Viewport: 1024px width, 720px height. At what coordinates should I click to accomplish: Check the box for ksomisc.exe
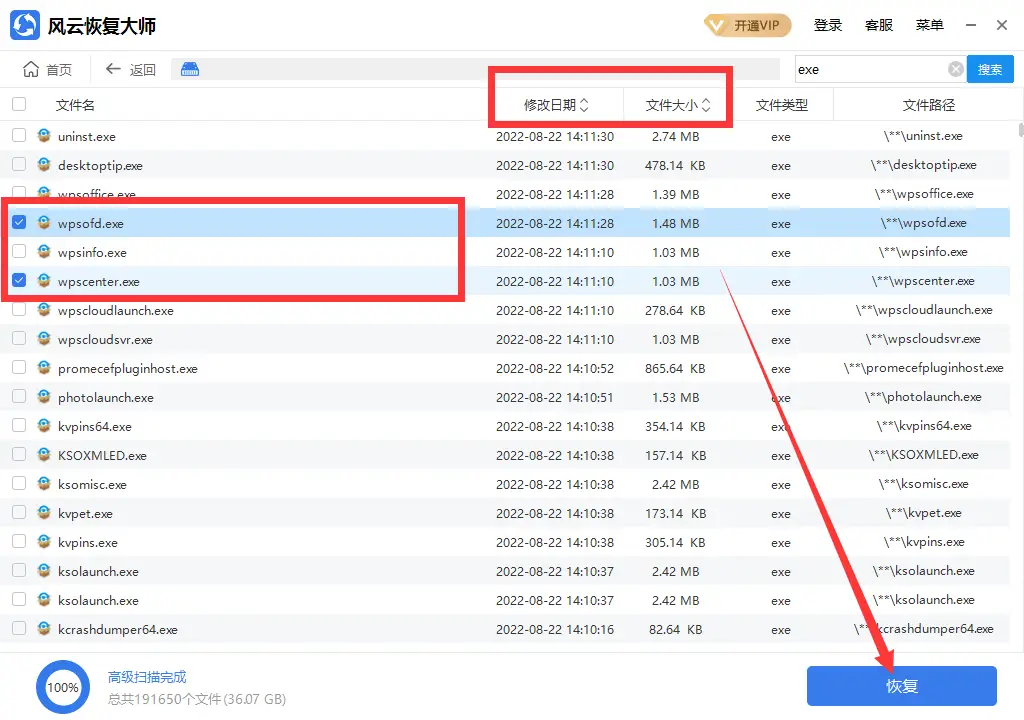(19, 483)
